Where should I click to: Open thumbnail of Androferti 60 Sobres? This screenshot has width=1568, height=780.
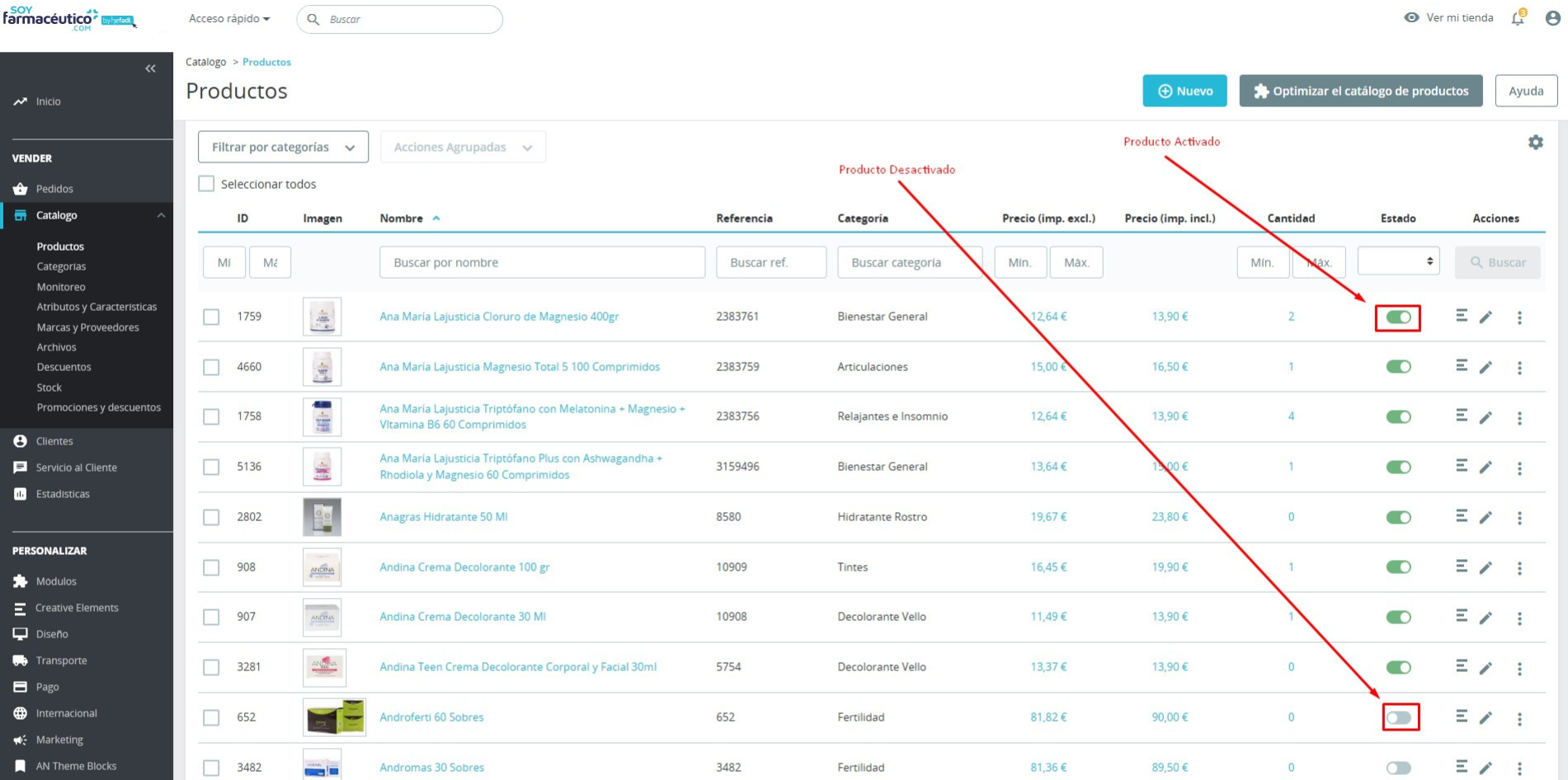coord(334,717)
